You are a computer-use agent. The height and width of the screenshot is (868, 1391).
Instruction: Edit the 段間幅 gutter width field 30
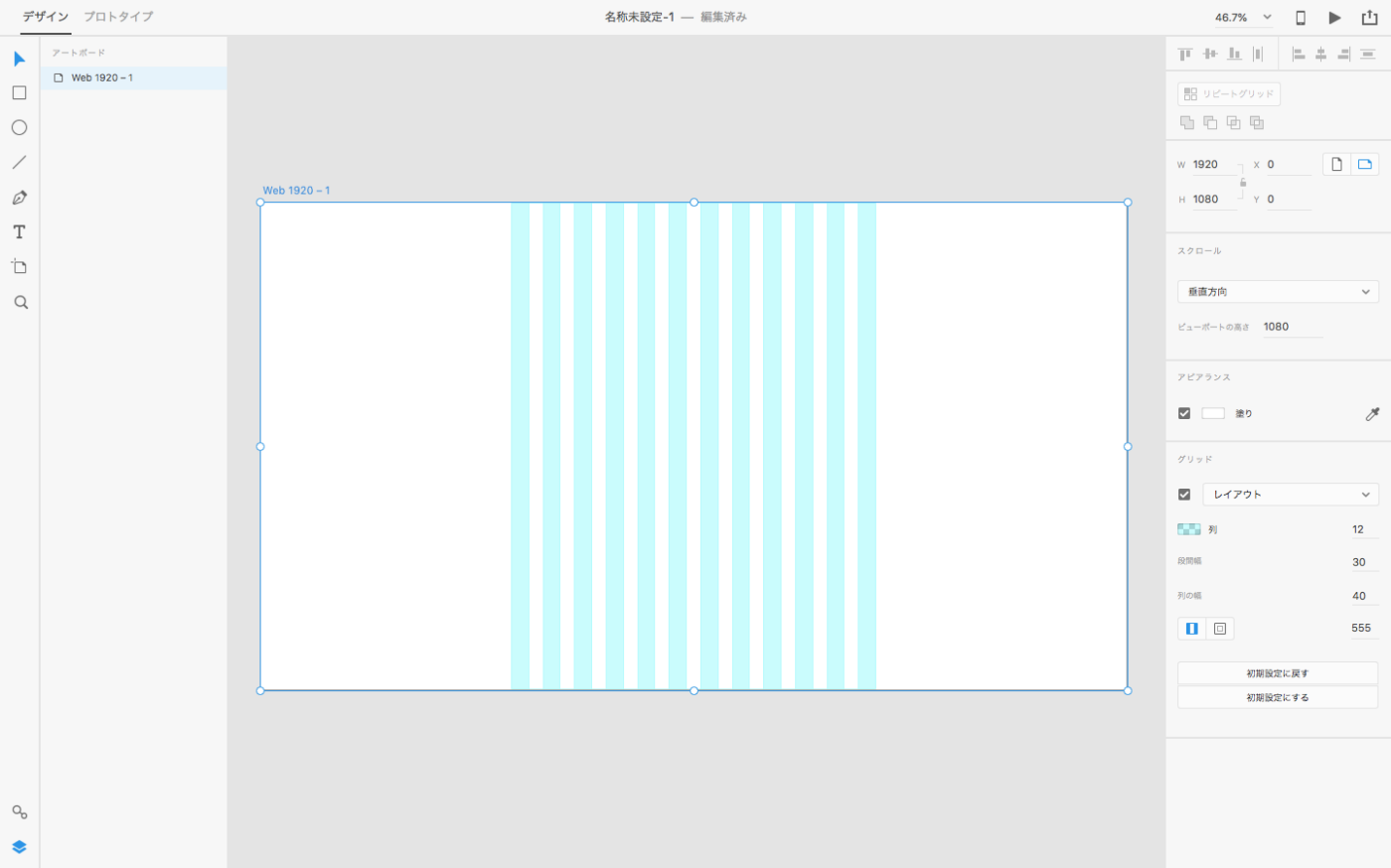click(1363, 562)
